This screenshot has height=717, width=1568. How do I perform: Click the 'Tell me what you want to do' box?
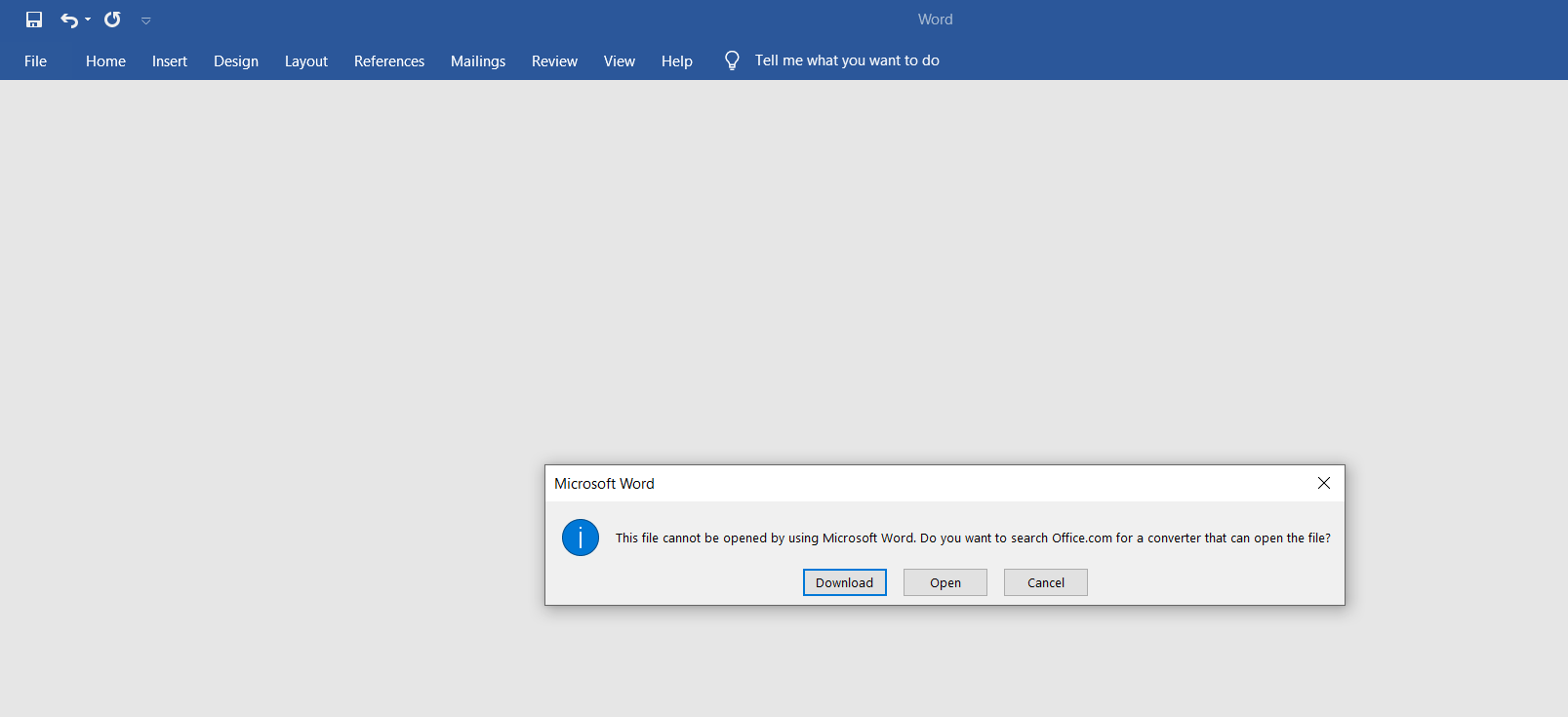pyautogui.click(x=847, y=60)
